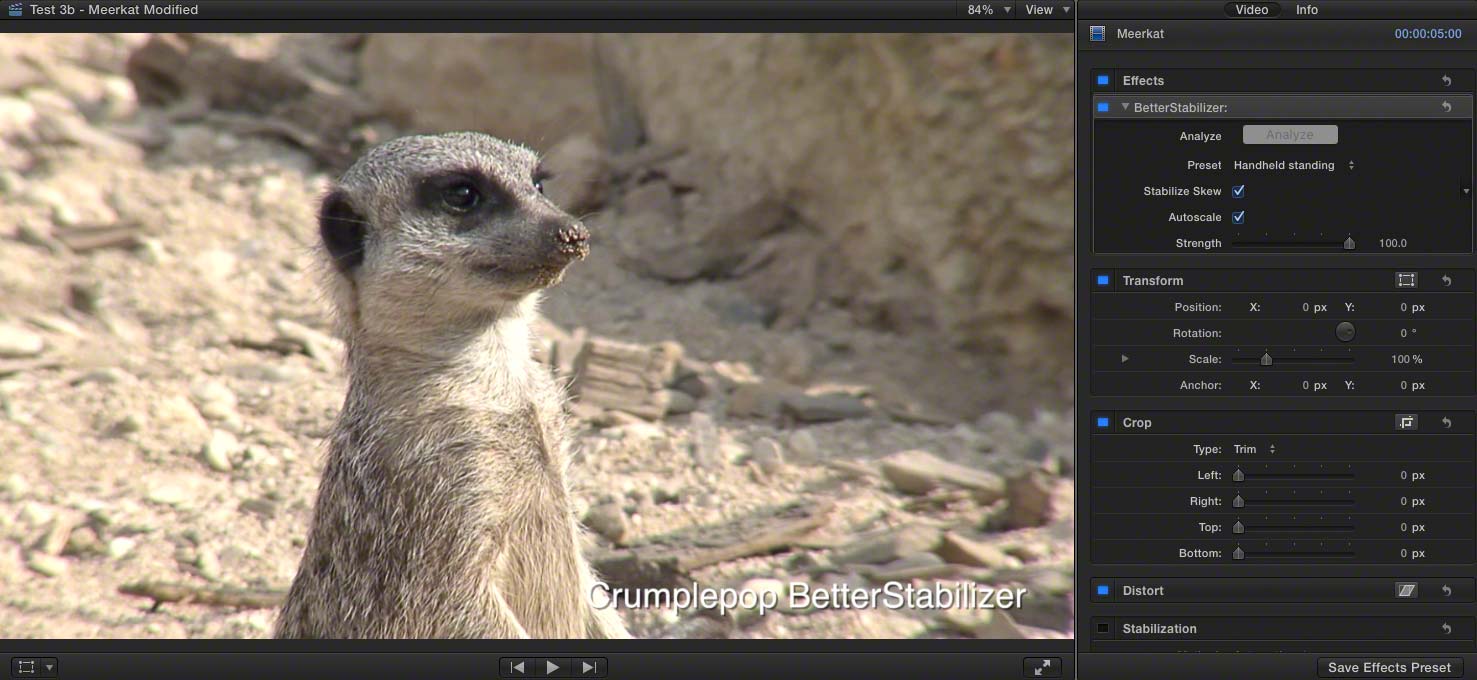Reset all Effects parameters with the arrow

[x=1446, y=81]
